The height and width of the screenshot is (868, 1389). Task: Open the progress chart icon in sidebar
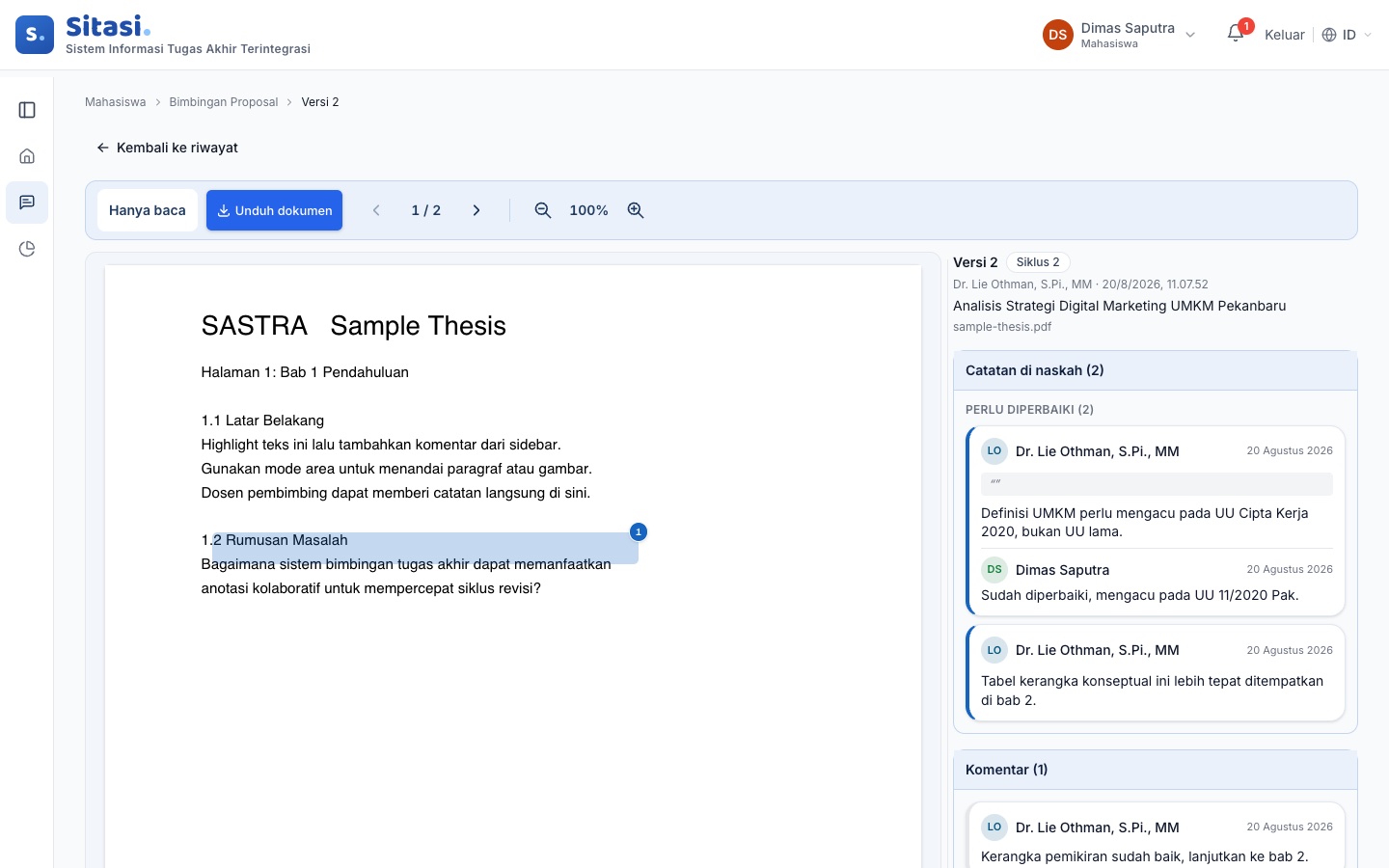[x=27, y=249]
